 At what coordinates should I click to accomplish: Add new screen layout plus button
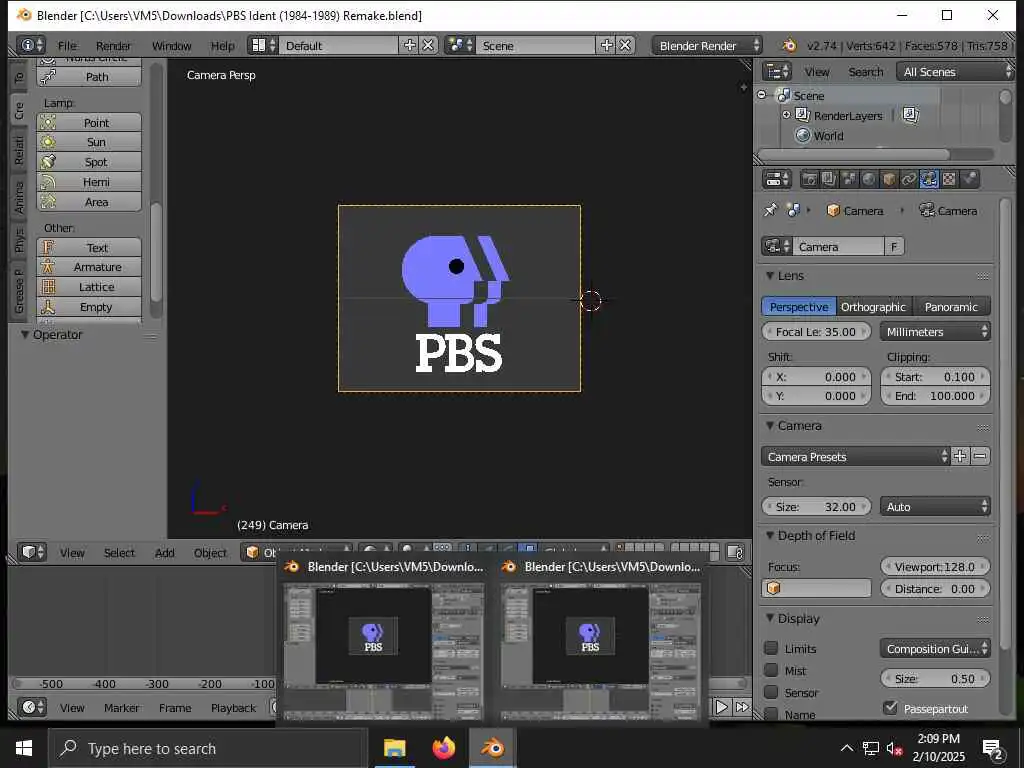tap(409, 45)
